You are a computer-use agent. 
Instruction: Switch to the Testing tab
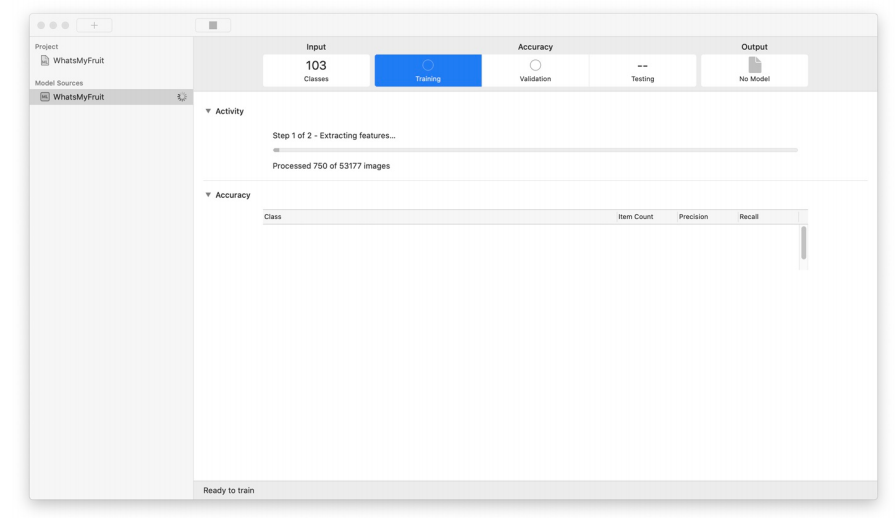643,71
